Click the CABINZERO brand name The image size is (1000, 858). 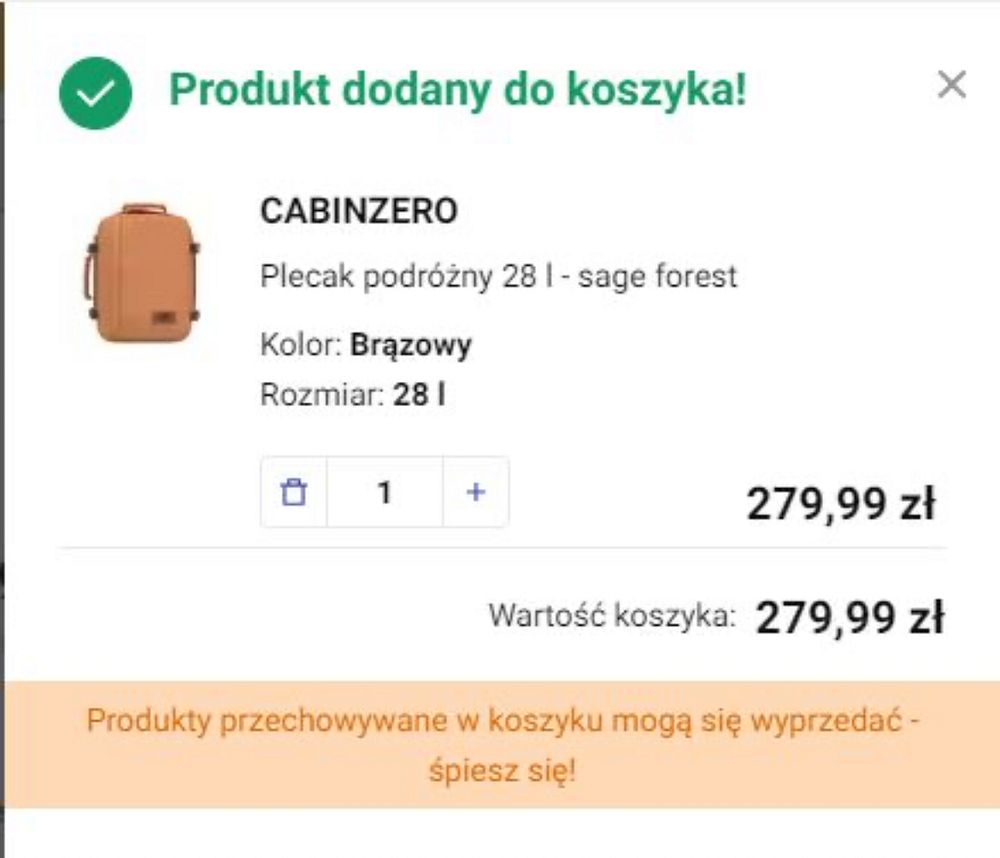[x=359, y=211]
